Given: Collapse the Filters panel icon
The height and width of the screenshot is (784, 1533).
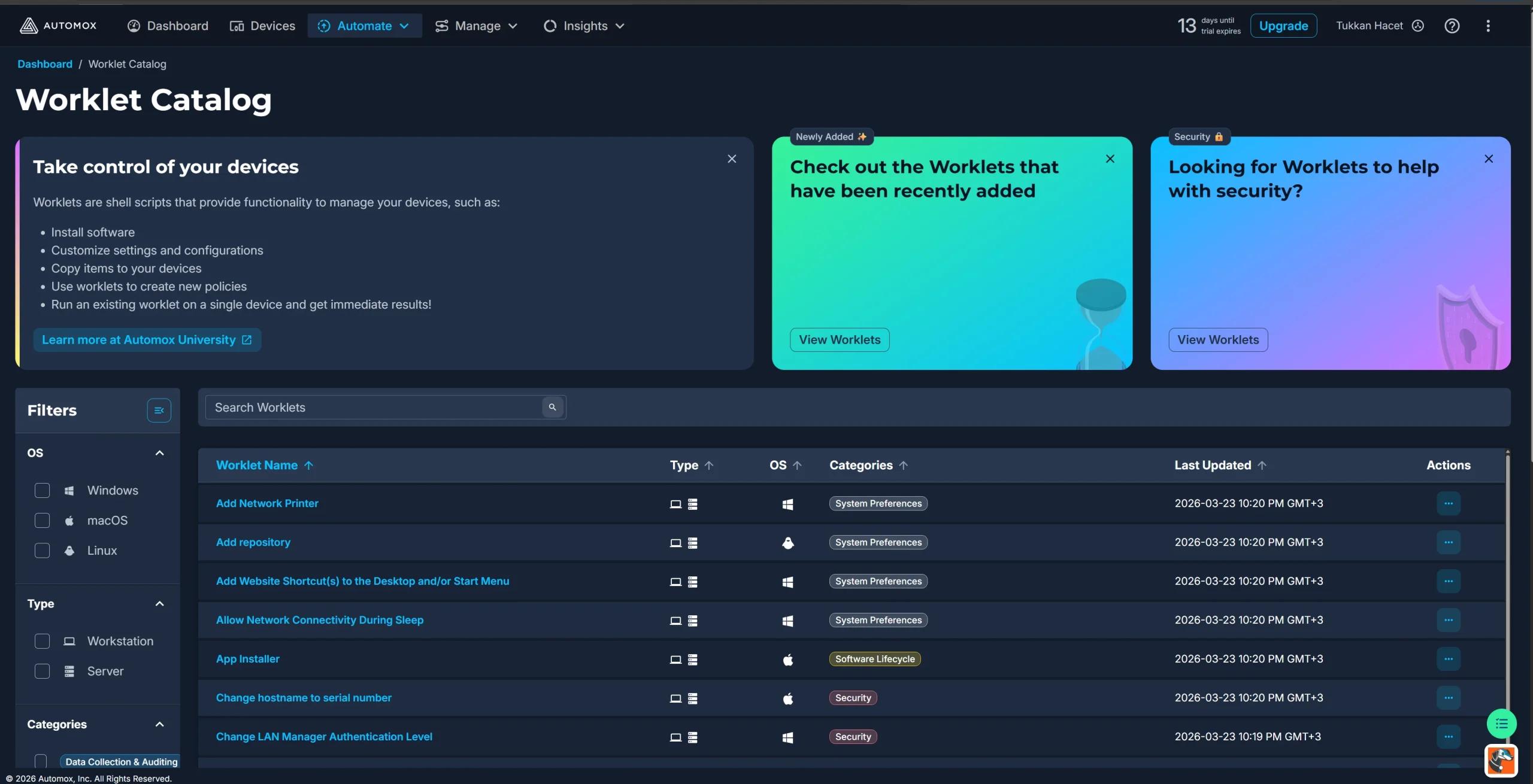Looking at the screenshot, I should [159, 410].
